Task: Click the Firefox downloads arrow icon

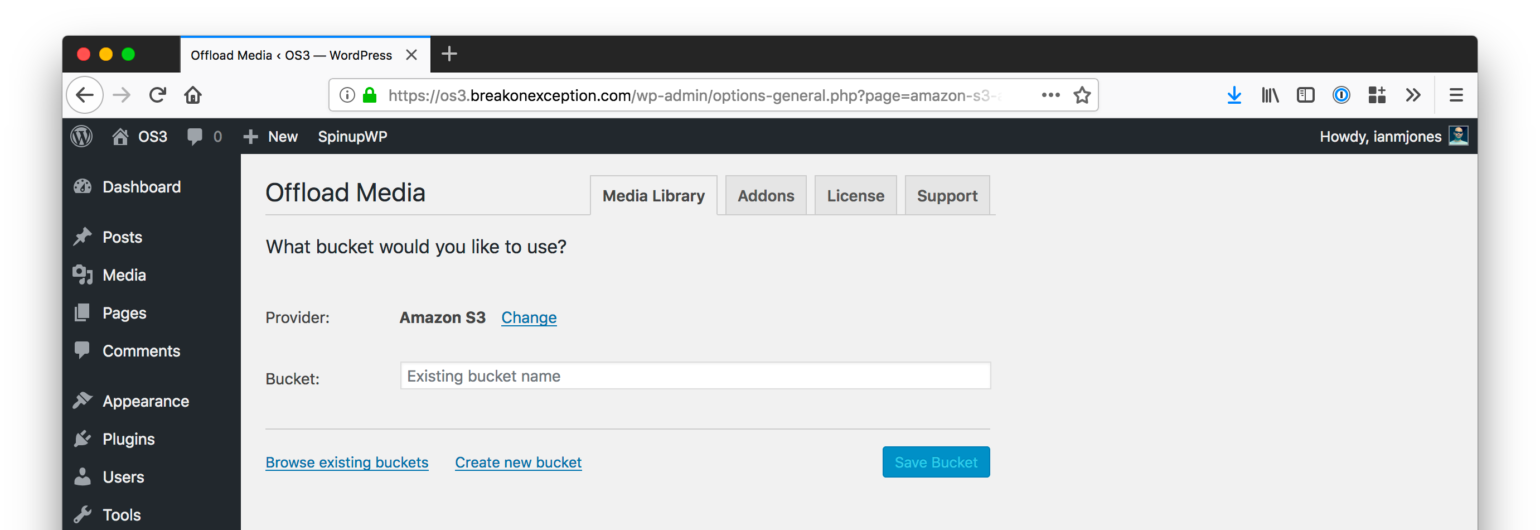Action: coord(1234,95)
